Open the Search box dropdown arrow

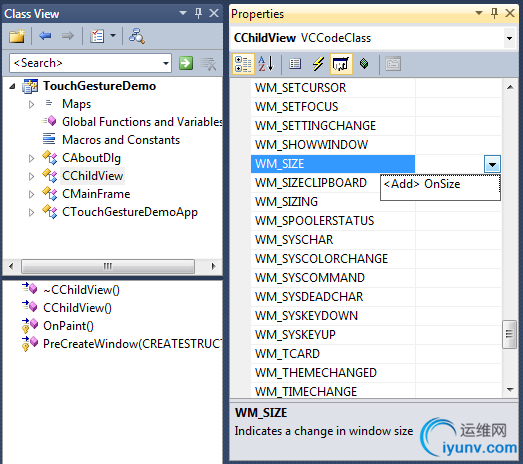coord(166,63)
